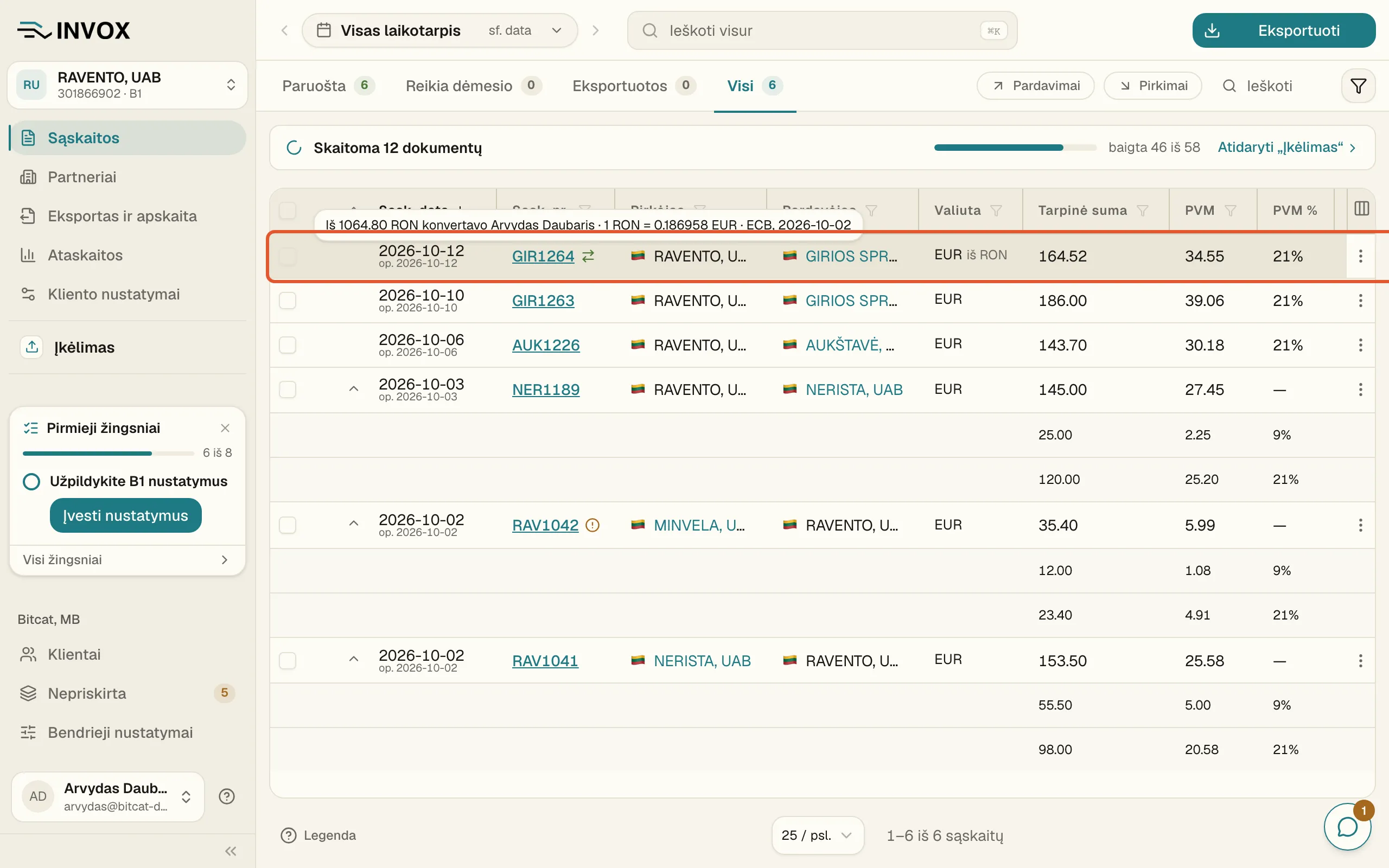Open row actions menu for NER1189
Image resolution: width=1389 pixels, height=868 pixels.
click(1360, 390)
